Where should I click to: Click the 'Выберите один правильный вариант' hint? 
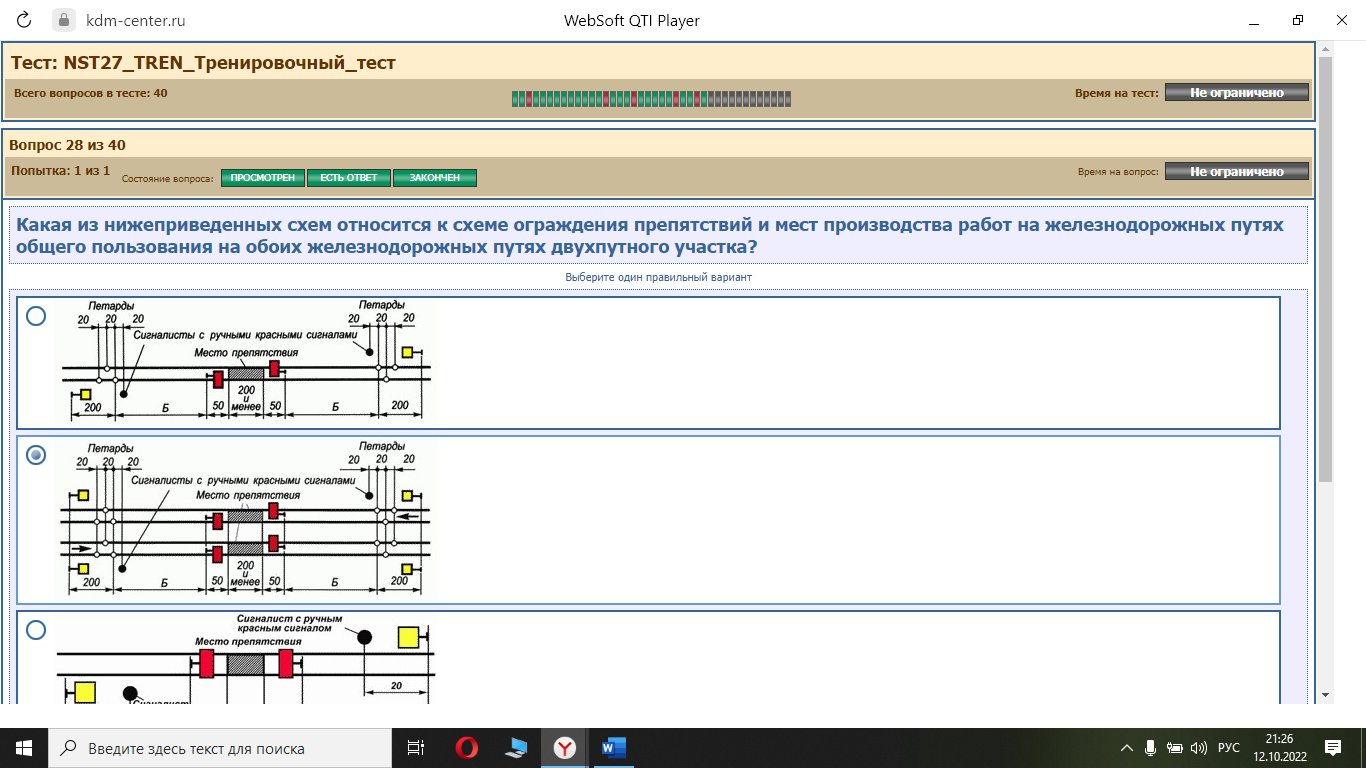click(x=658, y=277)
